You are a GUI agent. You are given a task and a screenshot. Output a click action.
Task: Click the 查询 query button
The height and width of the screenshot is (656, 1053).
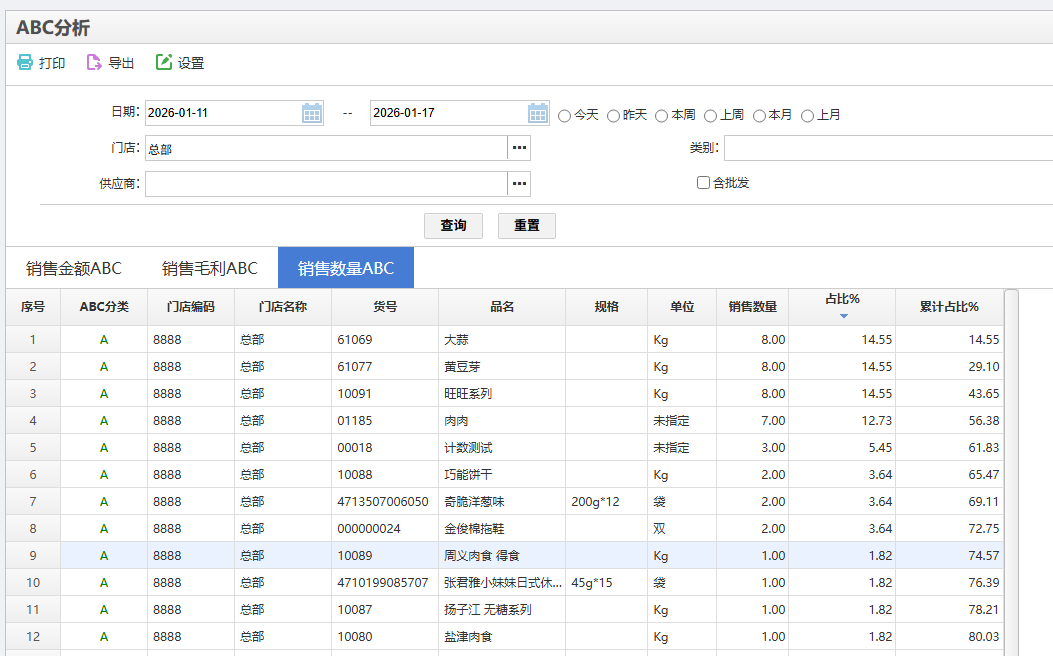tap(453, 225)
